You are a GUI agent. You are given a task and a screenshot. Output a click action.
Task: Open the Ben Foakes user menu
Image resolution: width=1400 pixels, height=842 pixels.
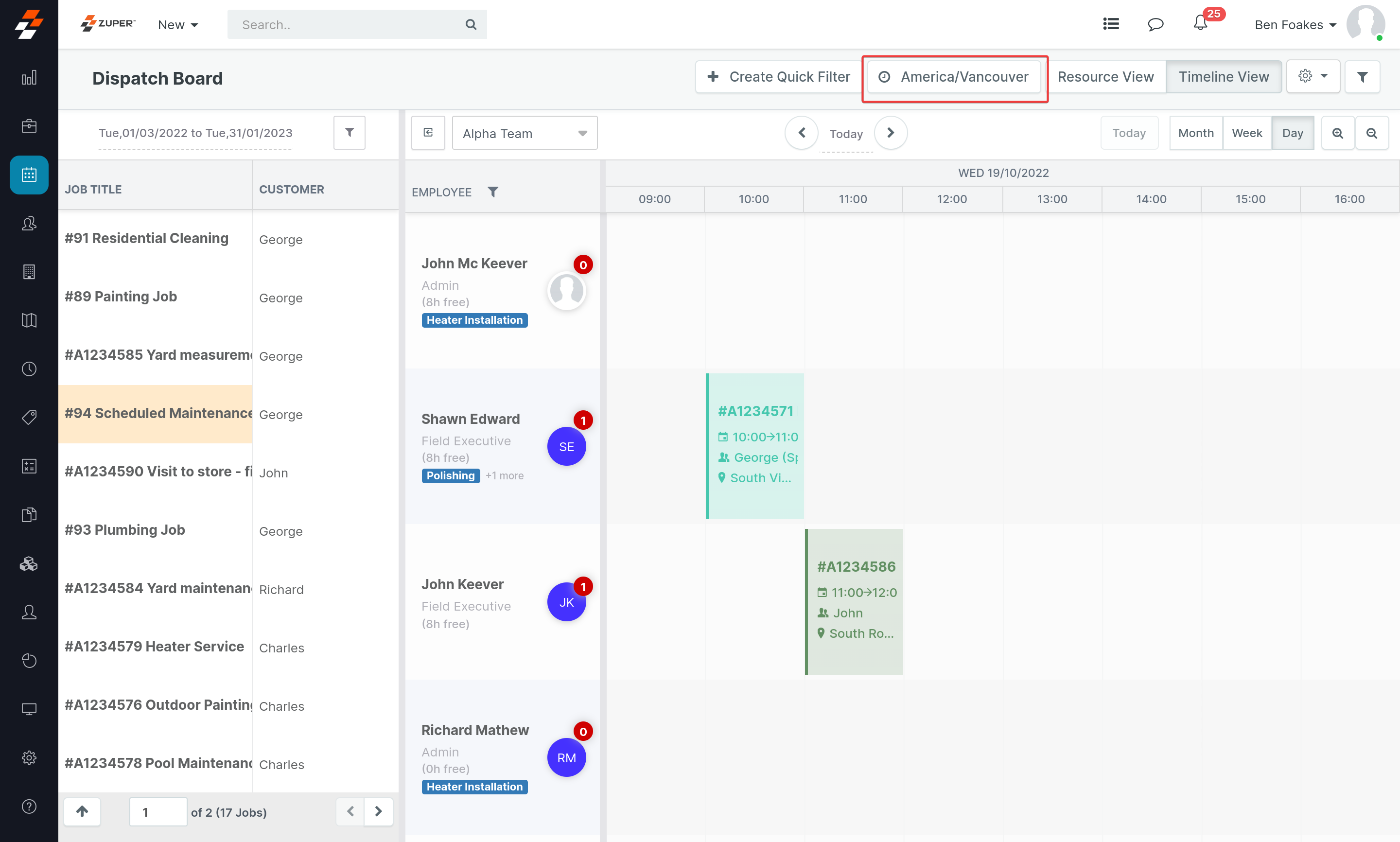pyautogui.click(x=1295, y=24)
